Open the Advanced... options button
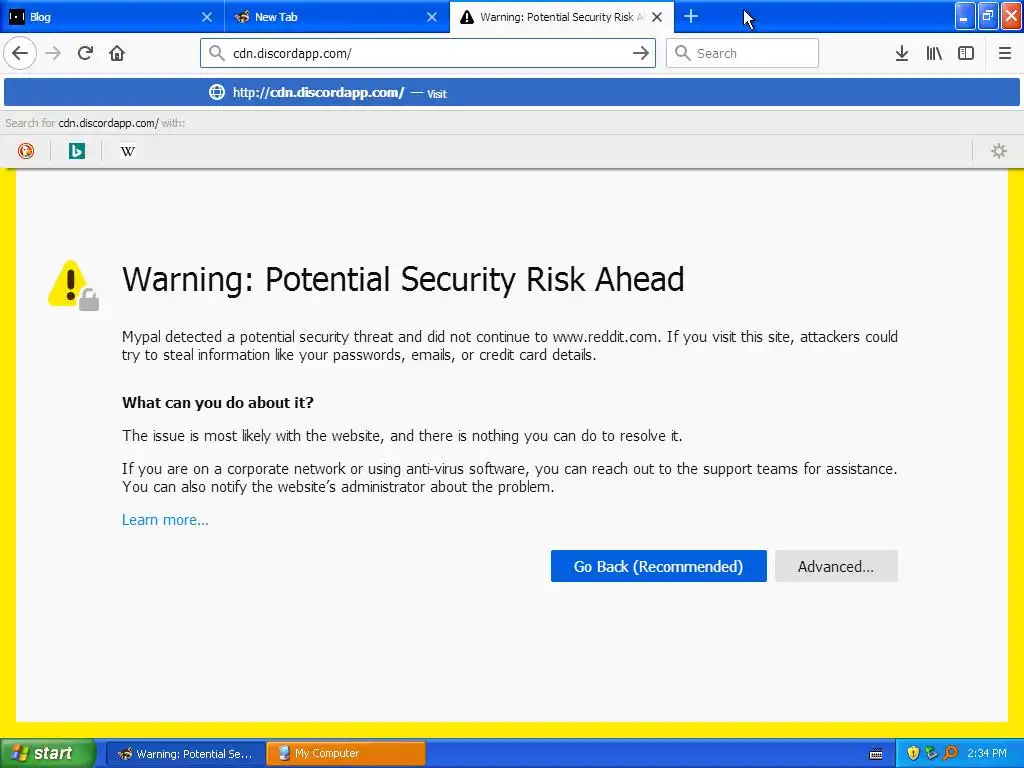The height and width of the screenshot is (768, 1024). coord(836,566)
